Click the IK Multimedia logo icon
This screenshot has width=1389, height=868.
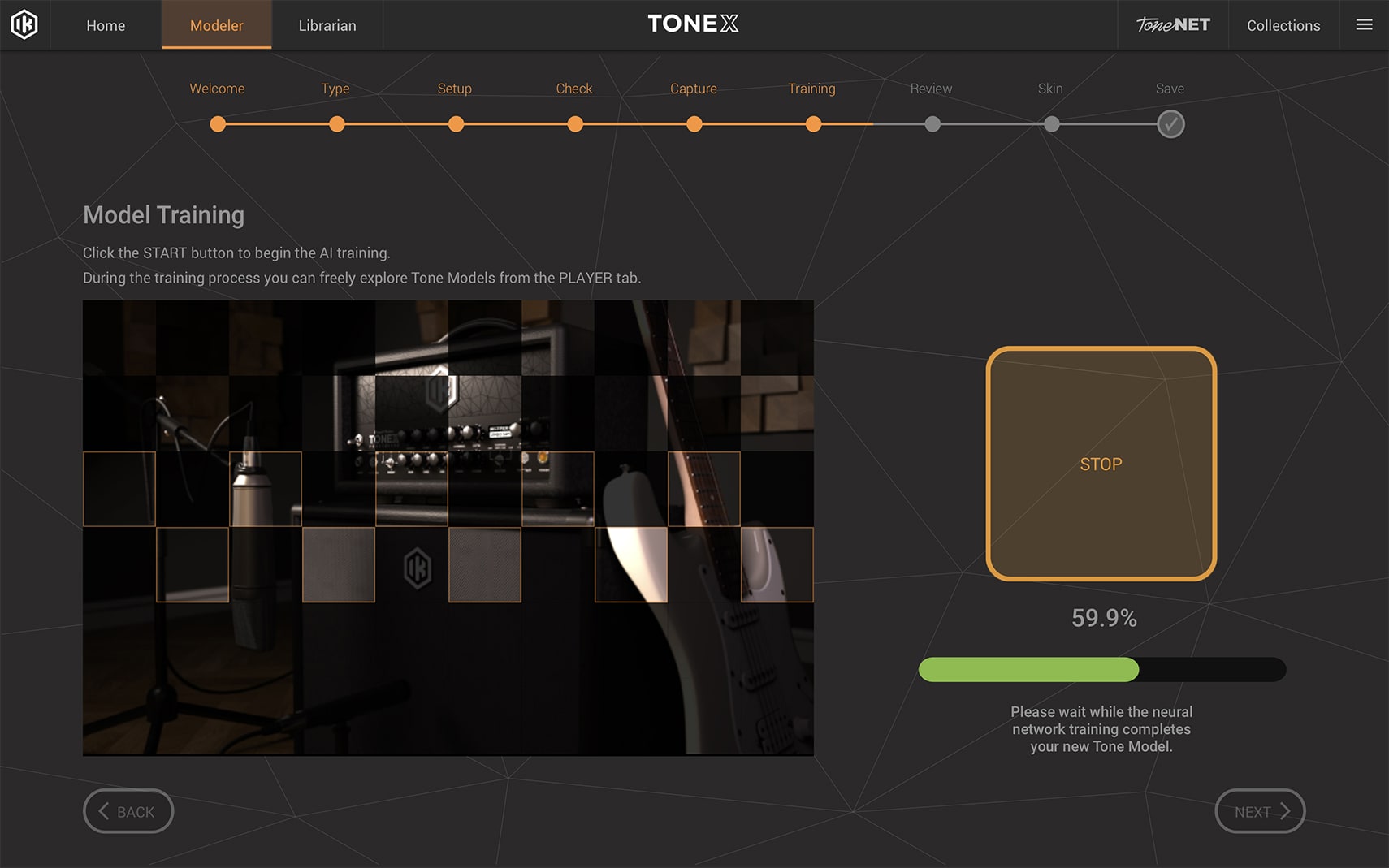pos(24,24)
